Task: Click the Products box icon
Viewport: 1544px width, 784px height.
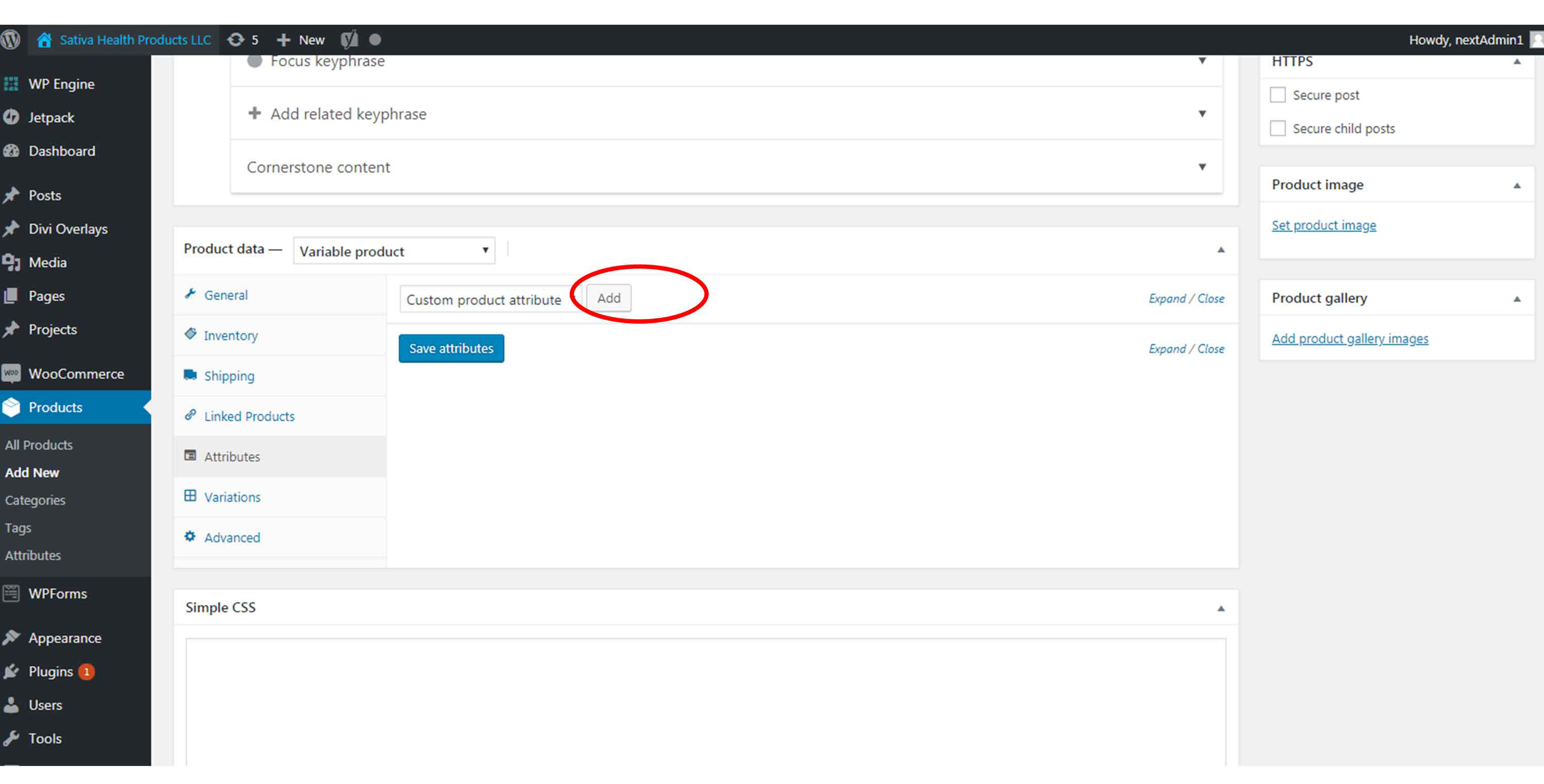Action: click(x=11, y=407)
